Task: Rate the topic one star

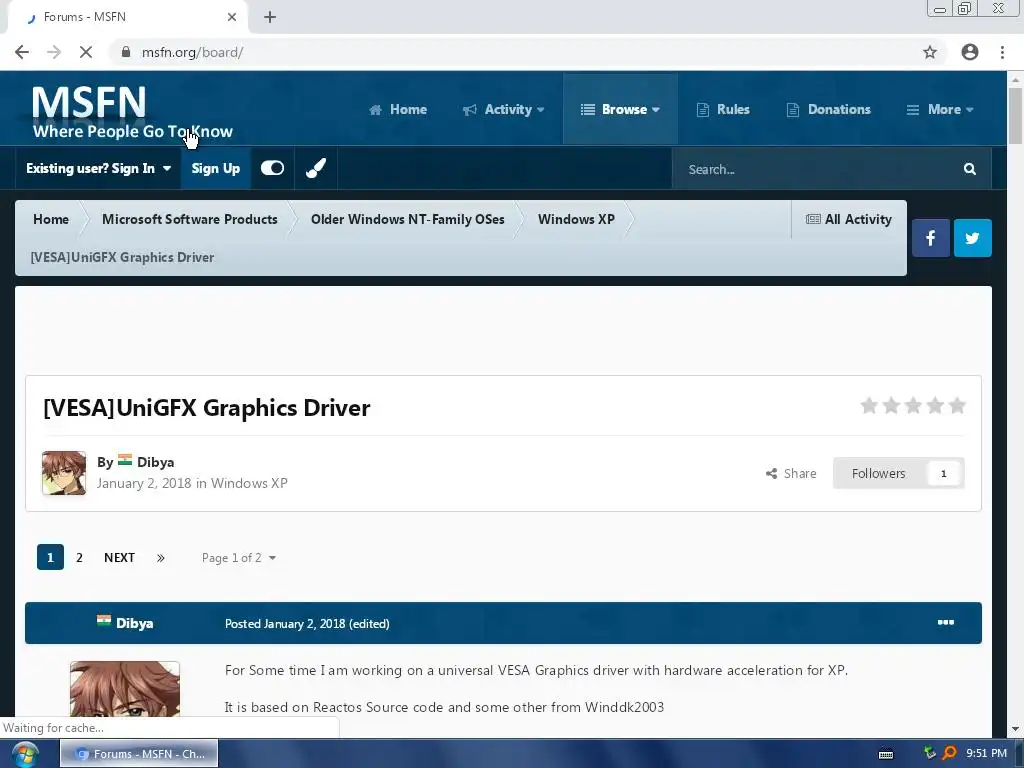Action: tap(869, 406)
